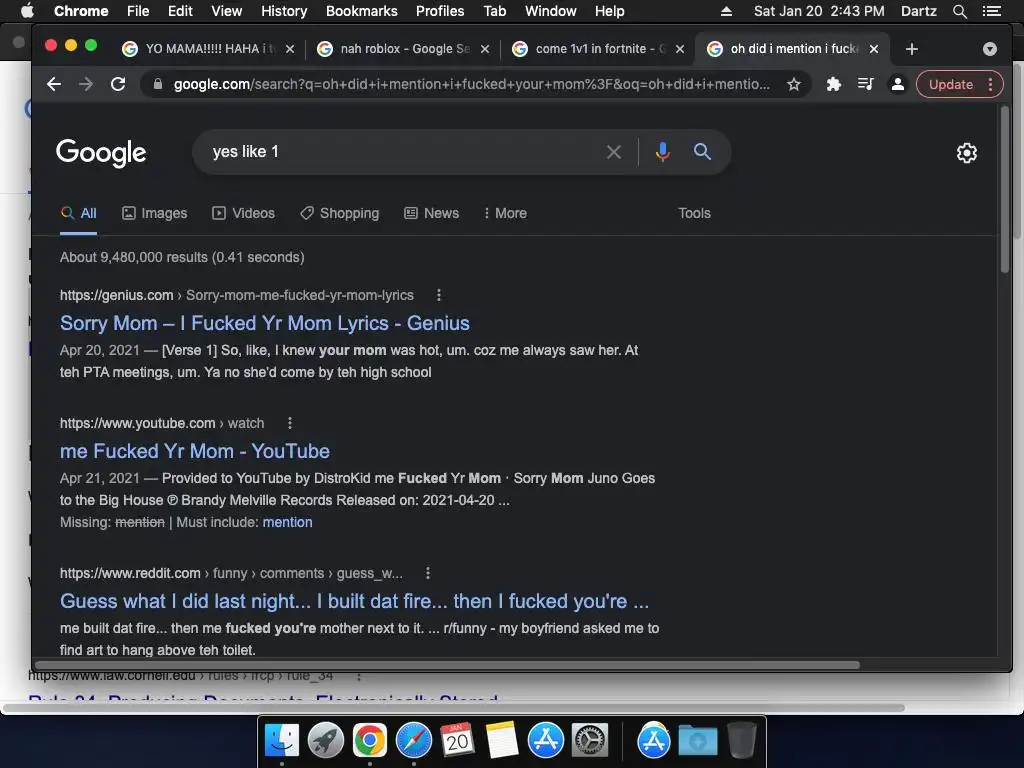This screenshot has height=768, width=1024.
Task: Click the Google logo
Action: [101, 153]
